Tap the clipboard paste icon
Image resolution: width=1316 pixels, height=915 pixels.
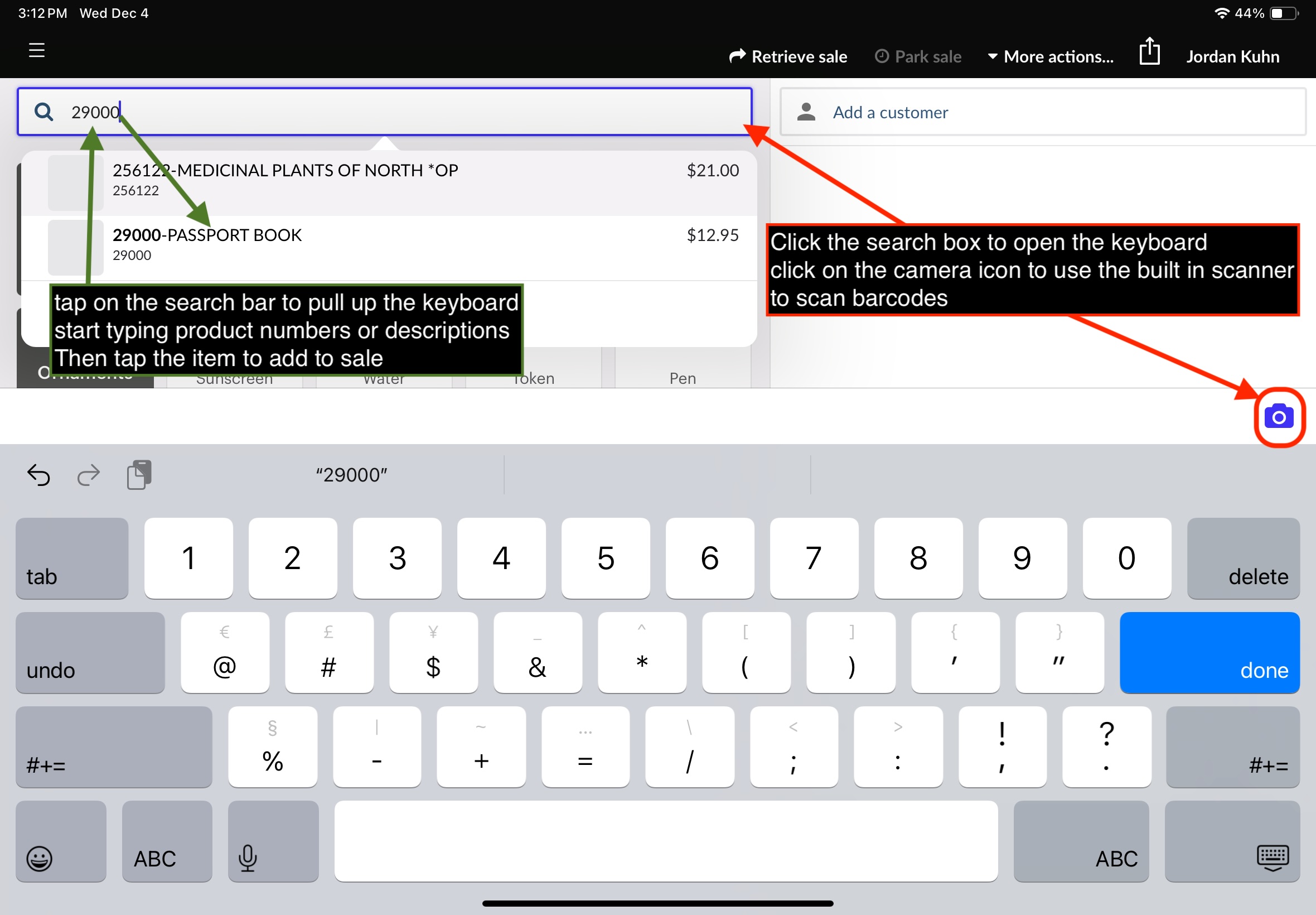(139, 474)
